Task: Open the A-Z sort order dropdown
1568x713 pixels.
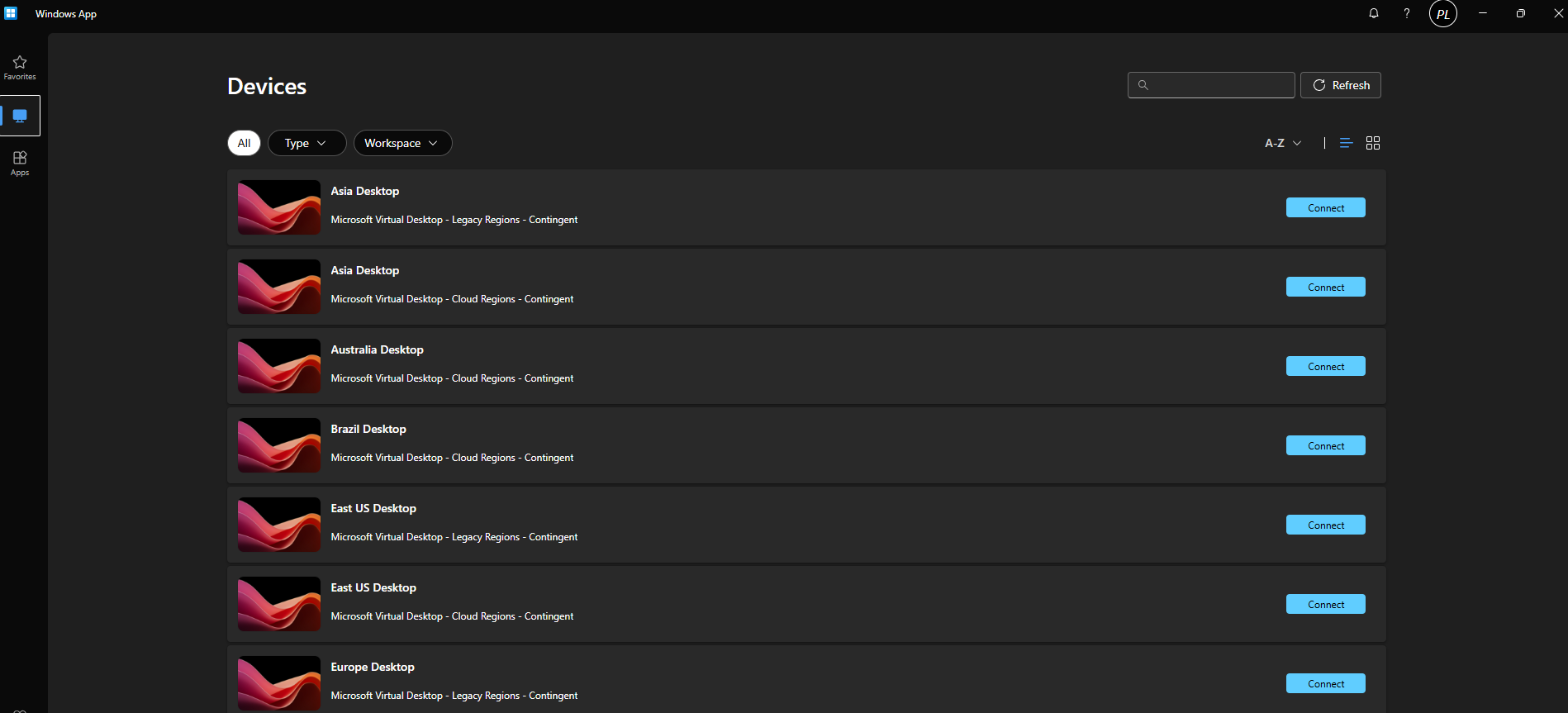Action: coord(1283,143)
